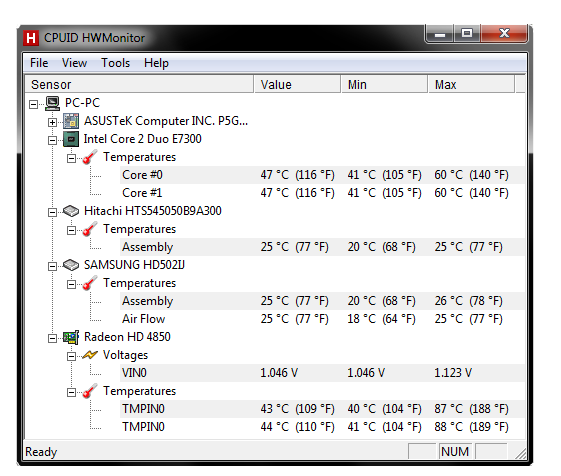Click the Hitachi HTS545050B9A300 label
This screenshot has height=476, width=561.
click(153, 211)
